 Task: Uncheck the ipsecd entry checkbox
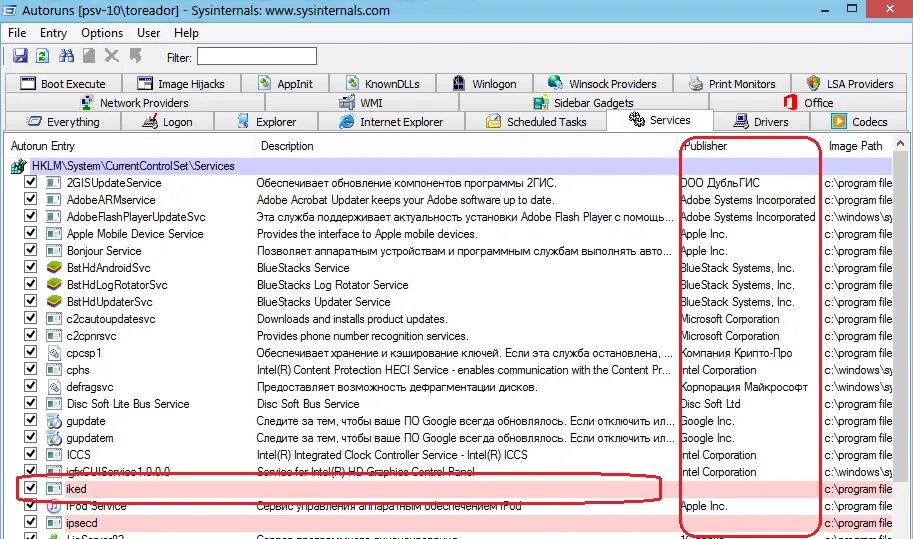(30, 522)
